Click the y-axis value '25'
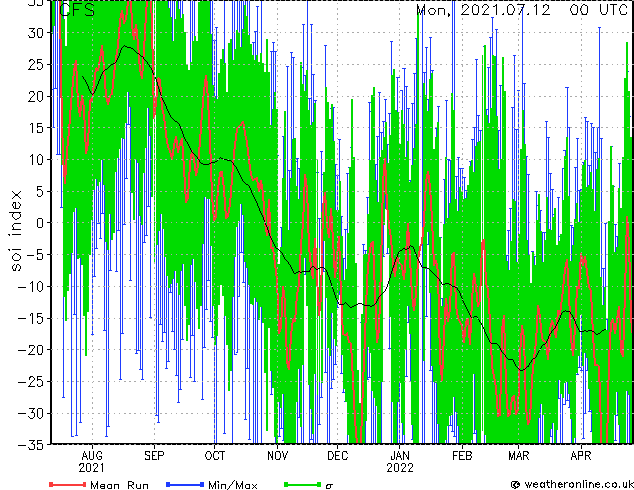The image size is (634, 490). point(36,64)
